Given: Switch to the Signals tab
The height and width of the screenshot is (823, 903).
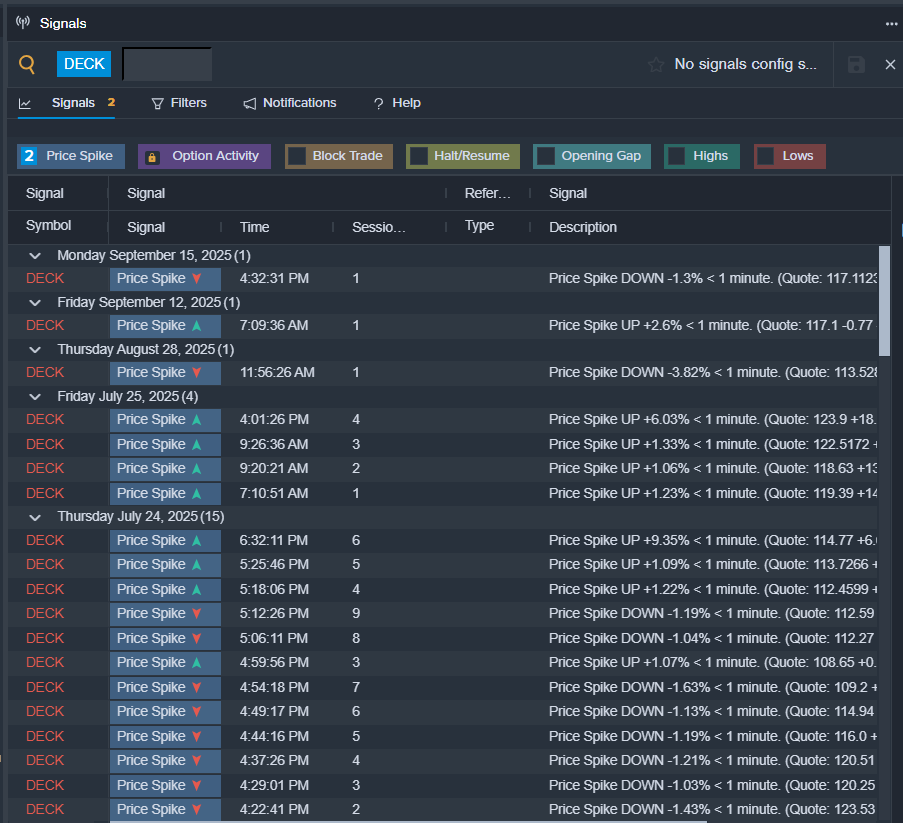Looking at the screenshot, I should [73, 103].
